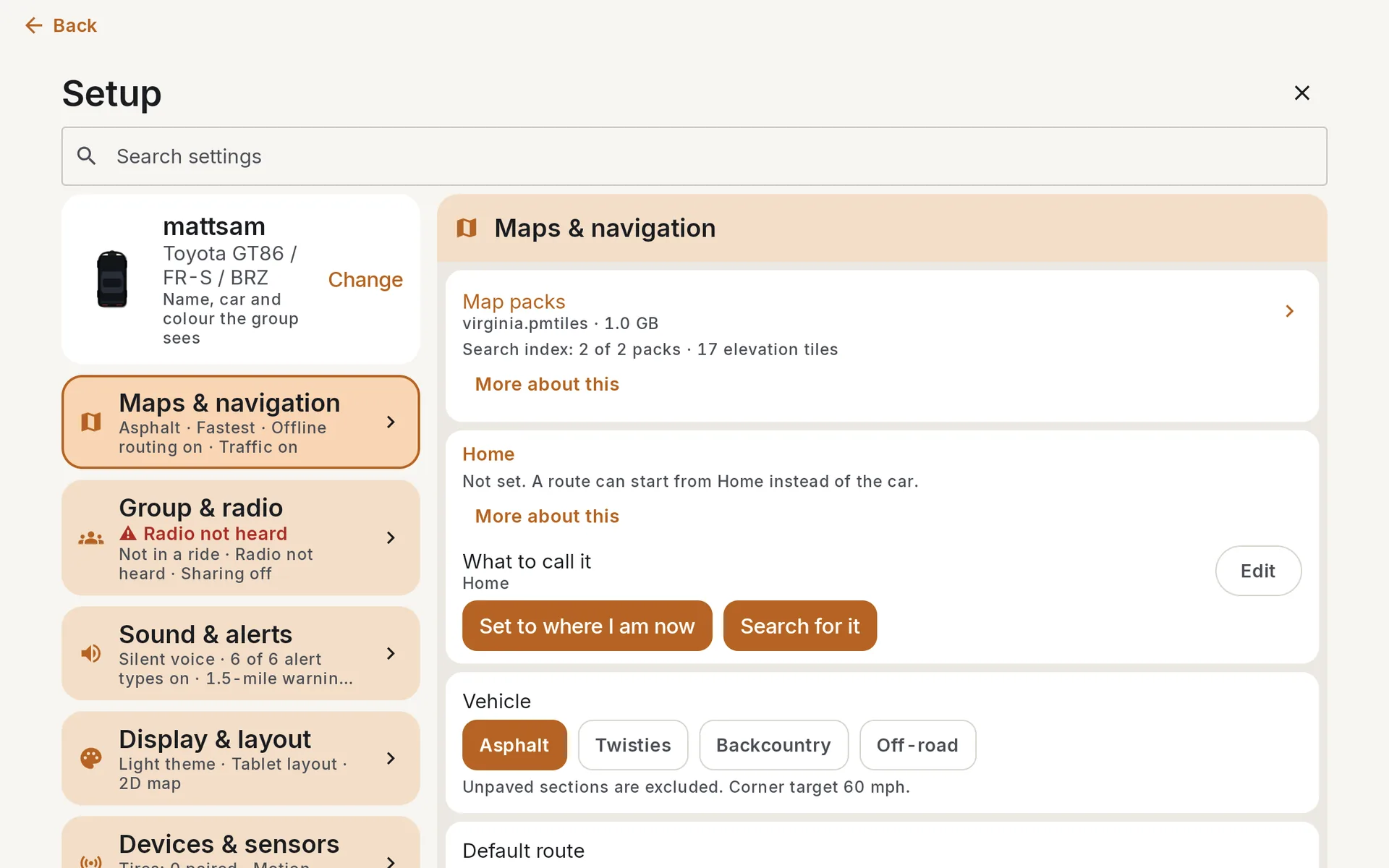Close the Setup screen with X
This screenshot has height=868, width=1389.
coord(1301,93)
